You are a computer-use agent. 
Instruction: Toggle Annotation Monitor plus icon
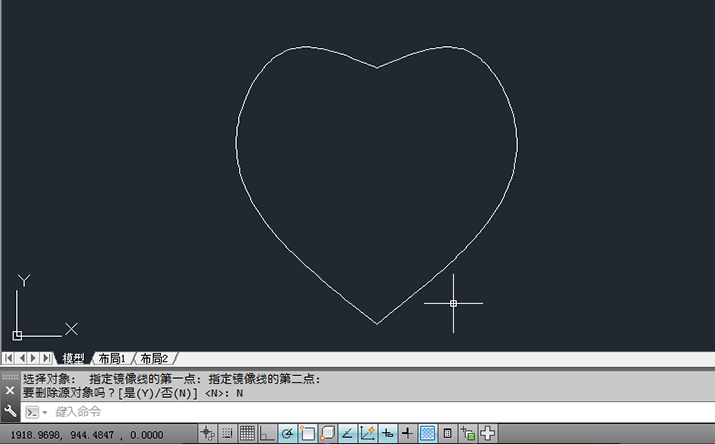488,433
